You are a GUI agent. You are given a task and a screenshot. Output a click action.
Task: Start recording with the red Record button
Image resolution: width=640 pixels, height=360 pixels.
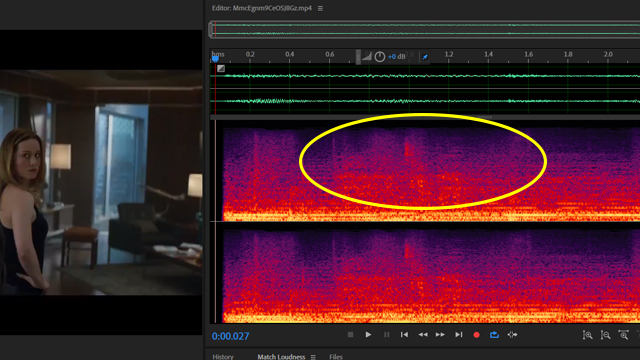click(476, 335)
